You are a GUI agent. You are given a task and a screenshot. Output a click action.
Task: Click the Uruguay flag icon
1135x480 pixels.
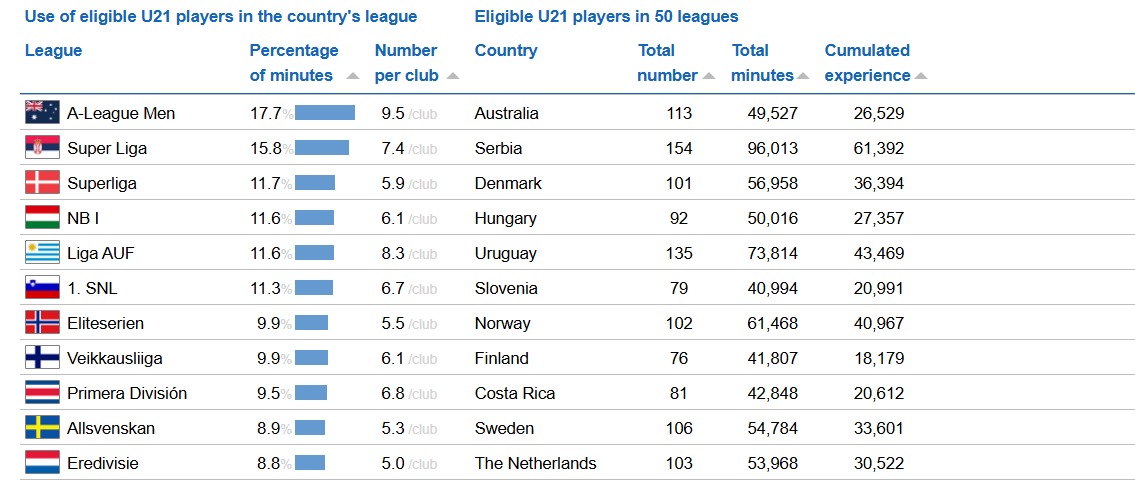(x=41, y=253)
